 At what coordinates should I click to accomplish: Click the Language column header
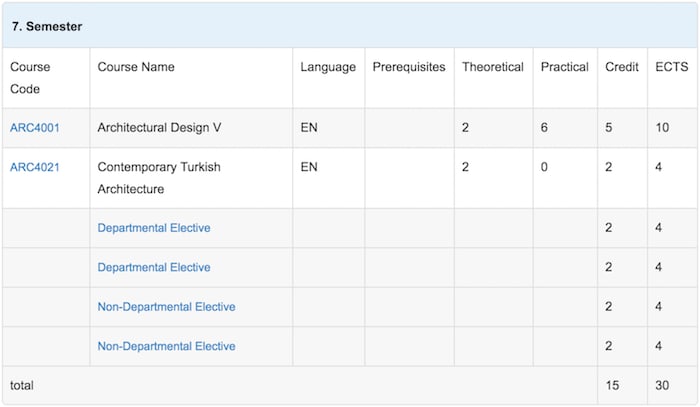coord(328,67)
